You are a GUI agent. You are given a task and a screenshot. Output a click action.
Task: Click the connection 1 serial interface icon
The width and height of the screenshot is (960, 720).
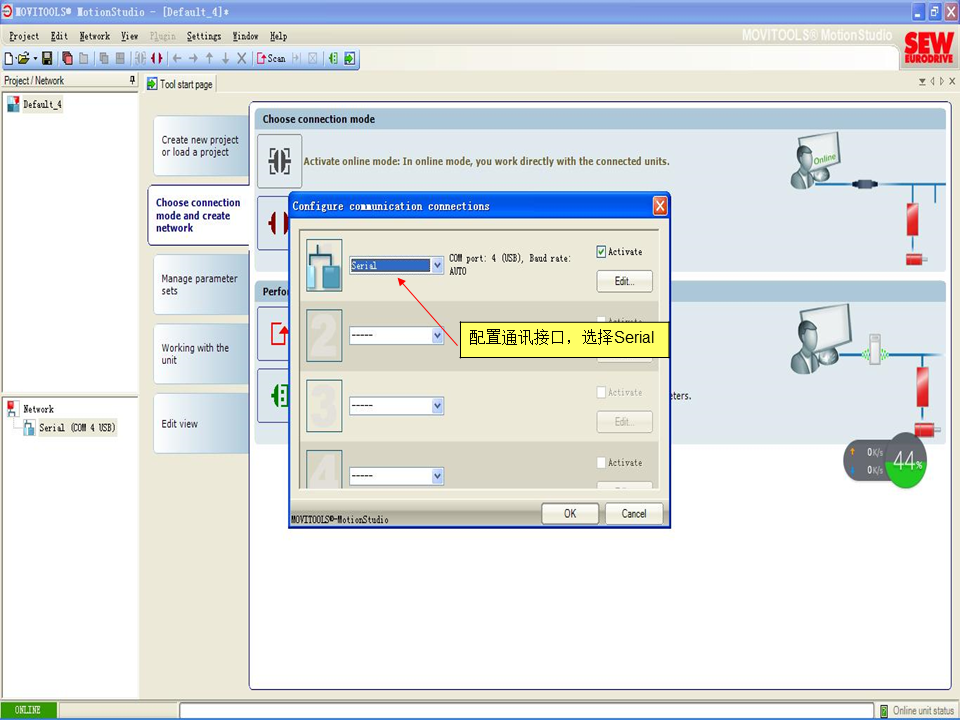[324, 266]
